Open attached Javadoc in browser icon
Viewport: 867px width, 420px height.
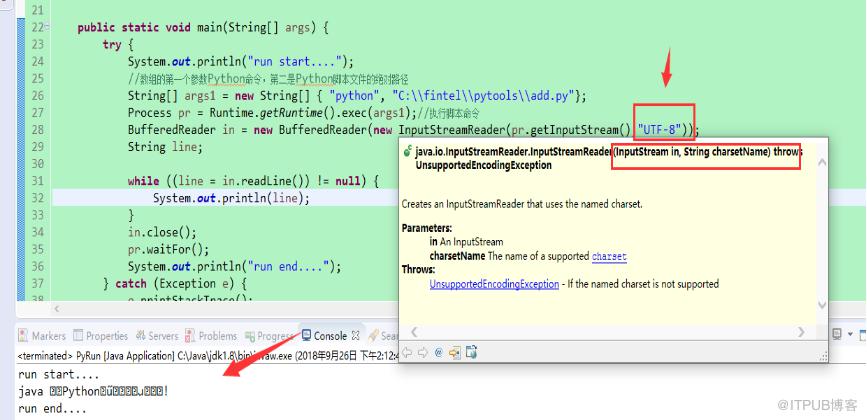tap(471, 352)
